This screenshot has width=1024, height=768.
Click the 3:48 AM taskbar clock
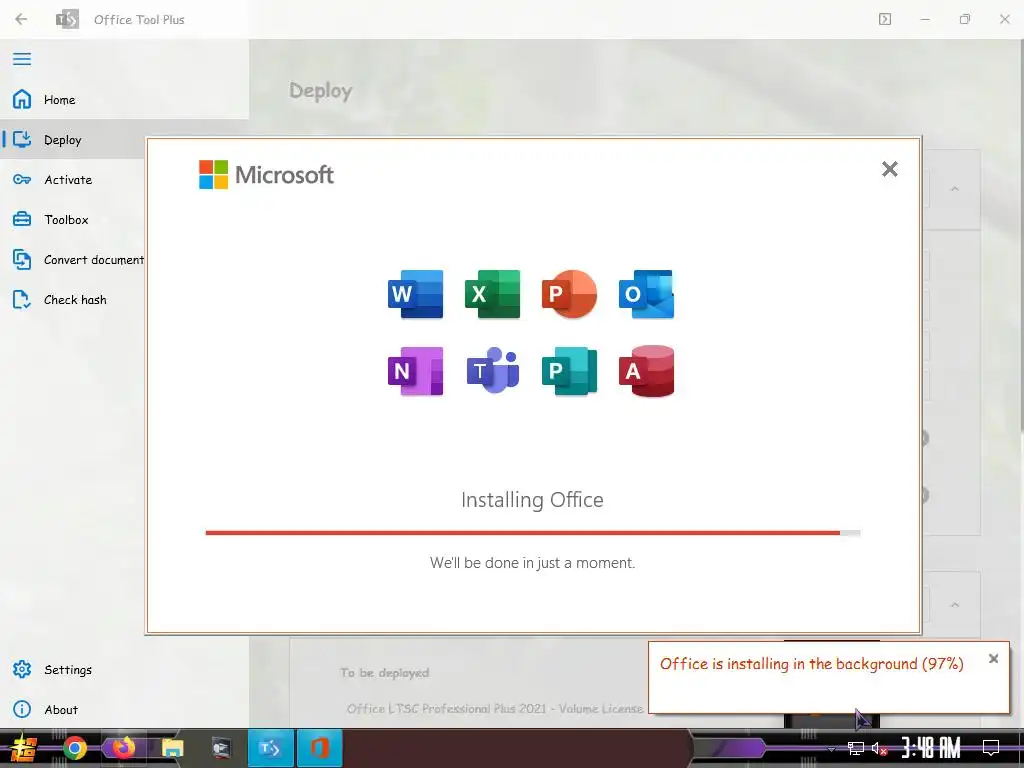coord(931,748)
